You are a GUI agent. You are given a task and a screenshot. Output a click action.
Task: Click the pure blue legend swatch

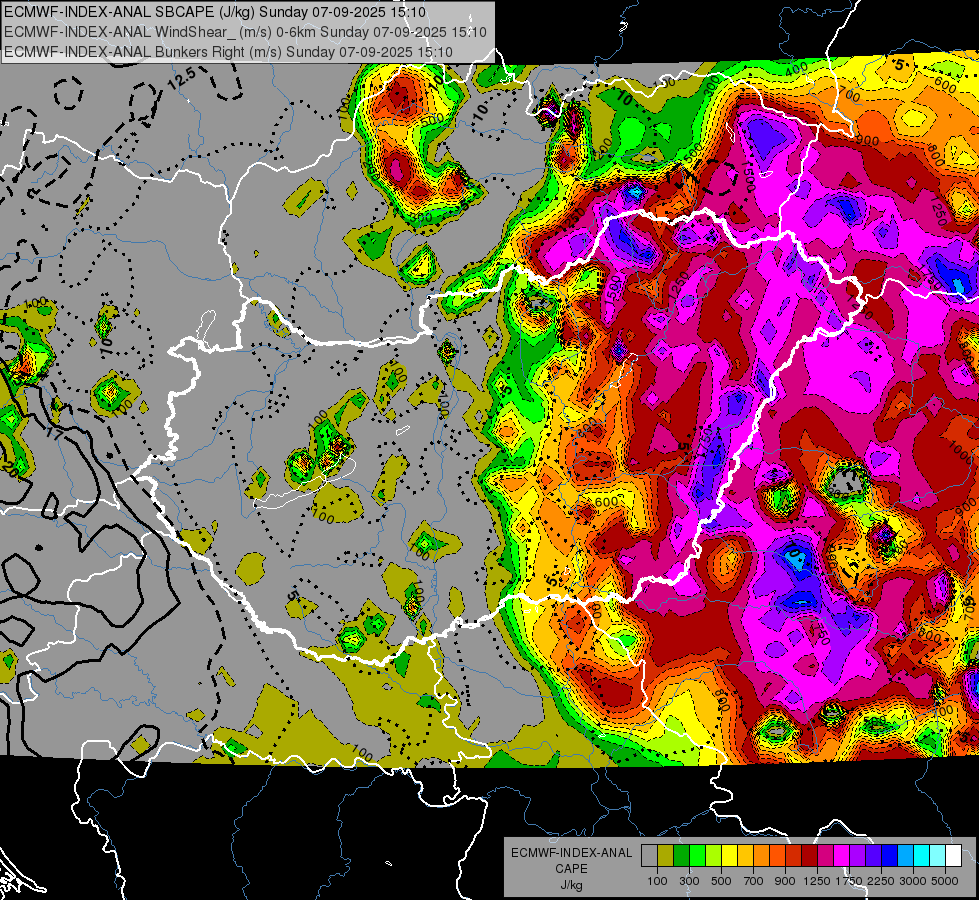pyautogui.click(x=890, y=856)
